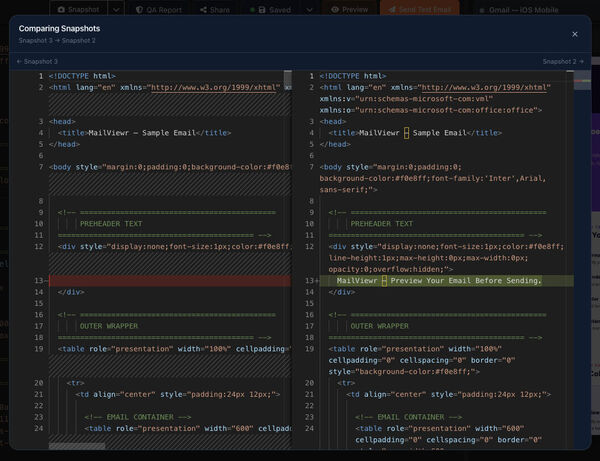Click 'PREHEADER TEXT' comment in right pane
The width and height of the screenshot is (600, 461).
pyautogui.click(x=382, y=224)
